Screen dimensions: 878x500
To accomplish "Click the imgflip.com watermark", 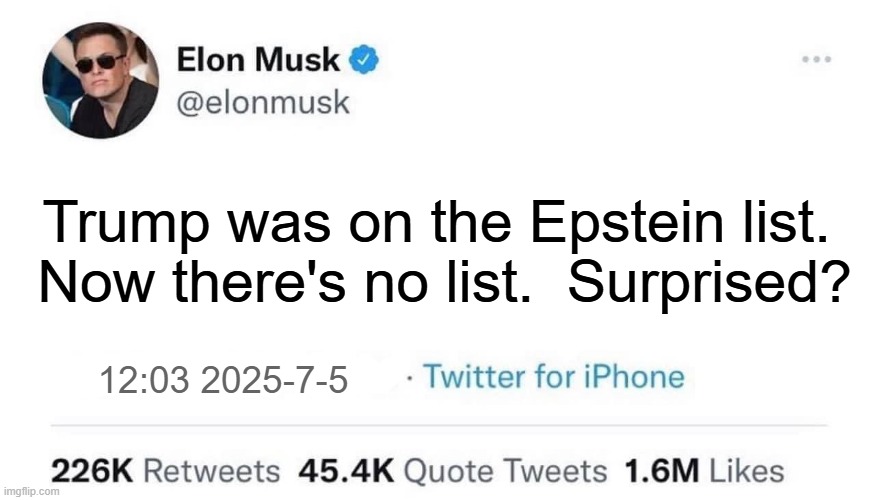I will pos(30,492).
